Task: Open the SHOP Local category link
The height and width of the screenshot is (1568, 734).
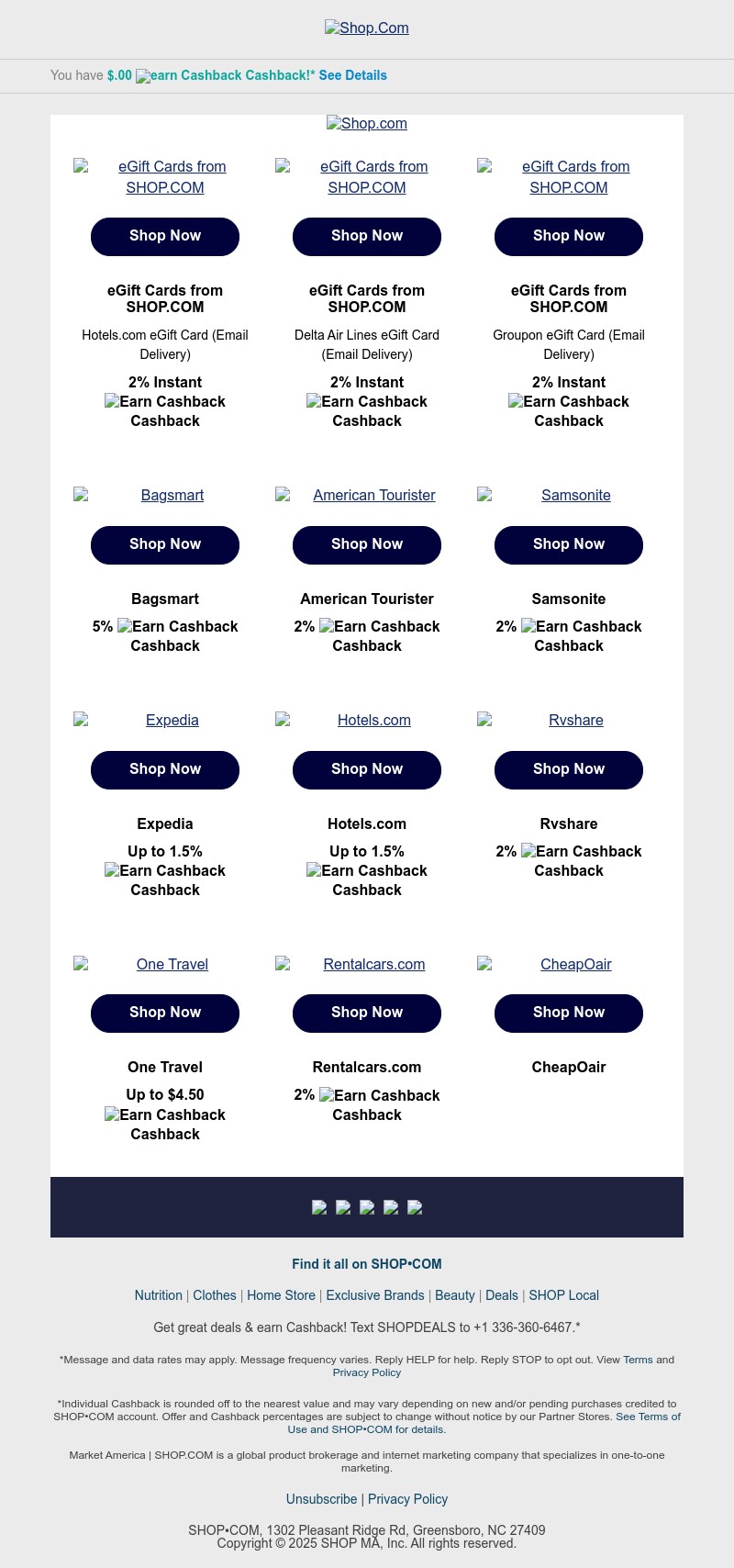Action: (563, 1295)
